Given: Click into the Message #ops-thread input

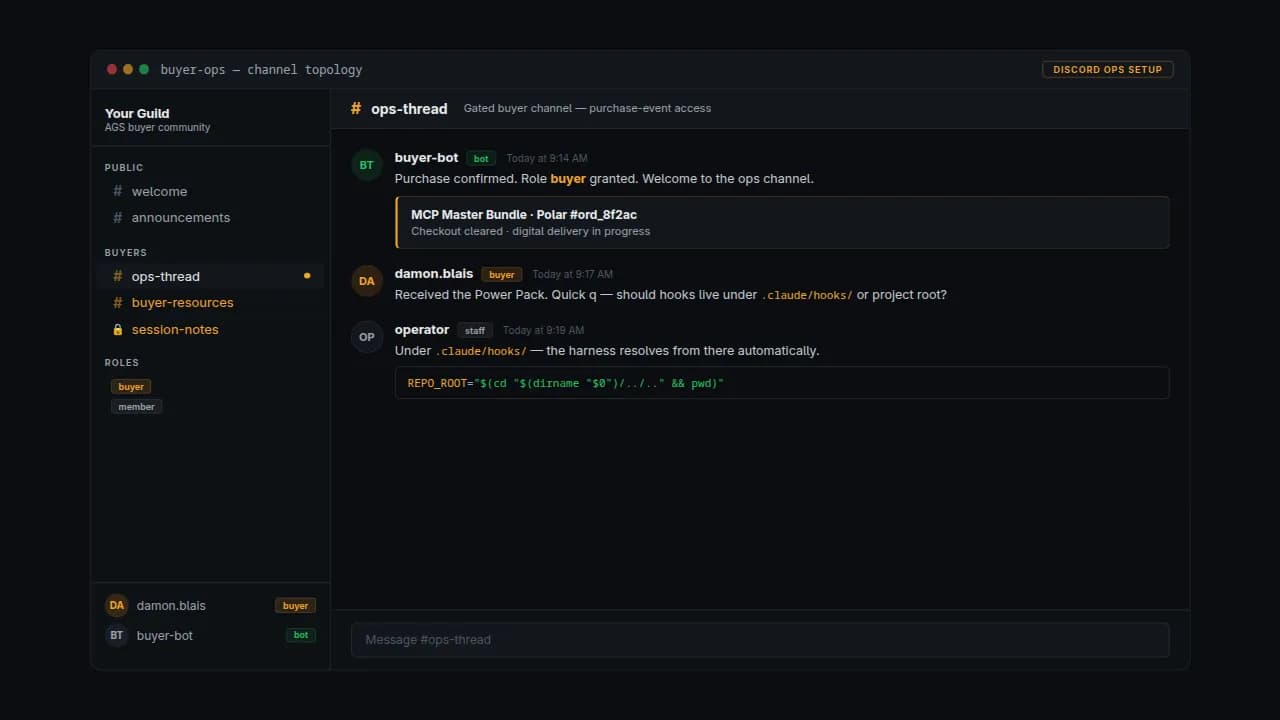Looking at the screenshot, I should click(x=760, y=640).
